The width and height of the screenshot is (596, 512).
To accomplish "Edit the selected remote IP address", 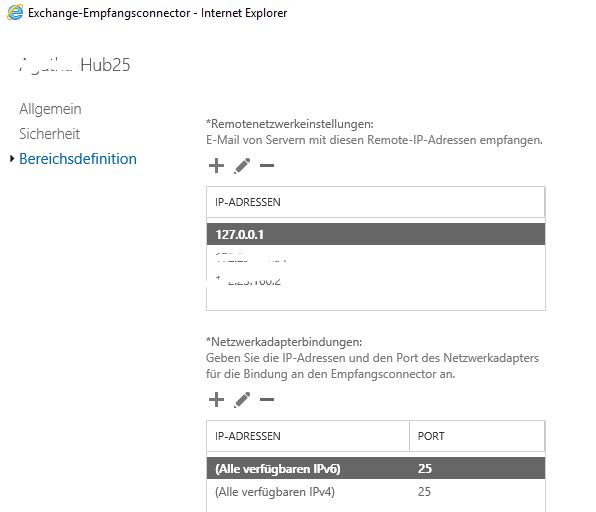I will coord(242,165).
